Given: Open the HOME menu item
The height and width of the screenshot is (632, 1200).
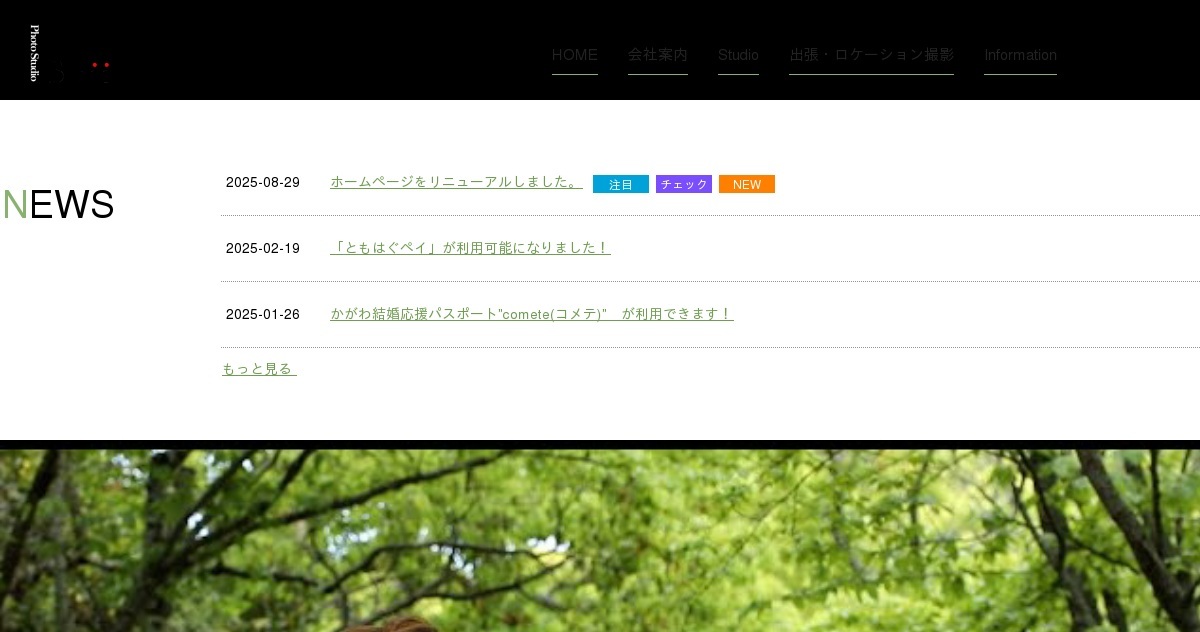Looking at the screenshot, I should 575,55.
